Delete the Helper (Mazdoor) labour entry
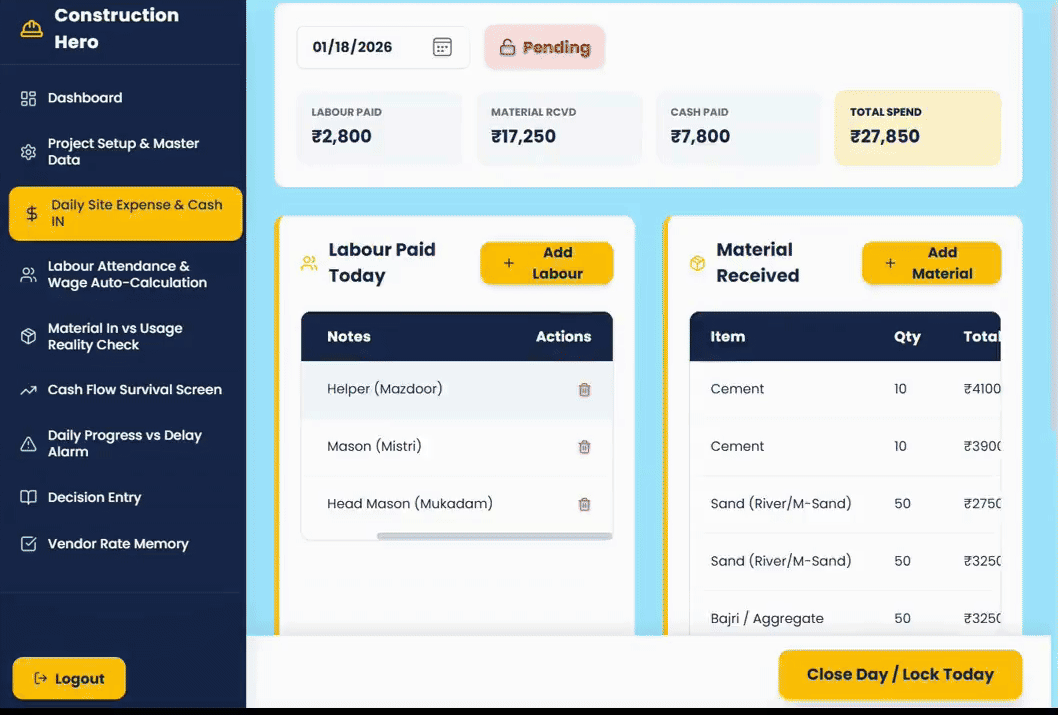The width and height of the screenshot is (1058, 715). pyautogui.click(x=584, y=390)
